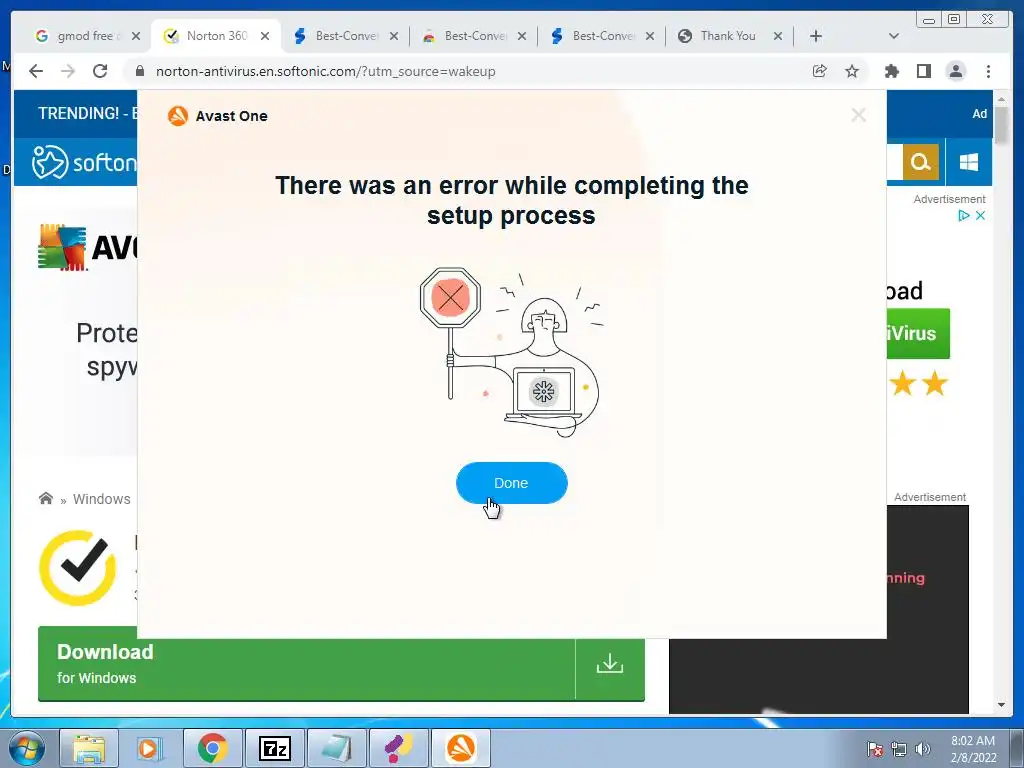Click the network tray icon
1024x768 pixels.
point(899,749)
